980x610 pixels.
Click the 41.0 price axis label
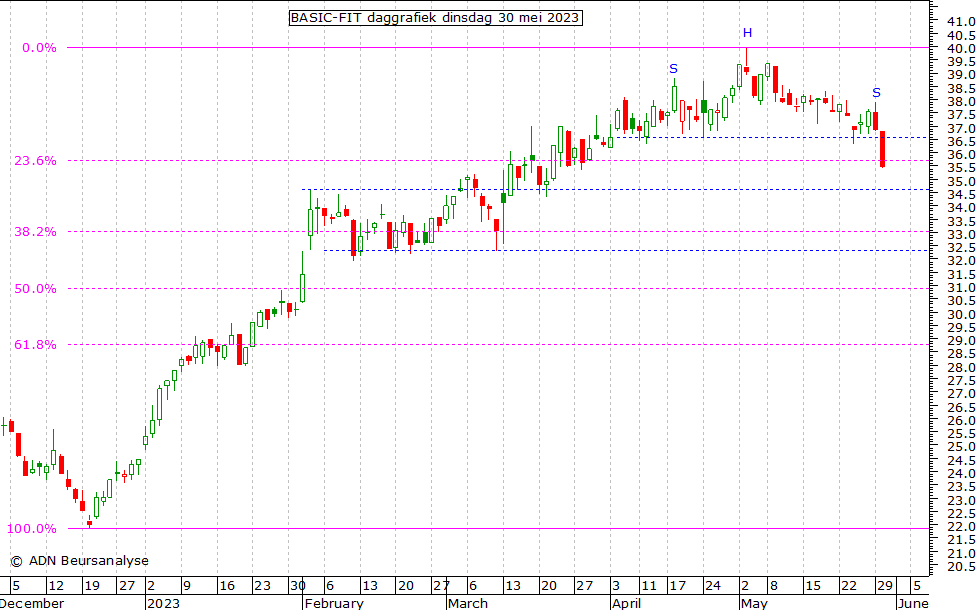961,21
